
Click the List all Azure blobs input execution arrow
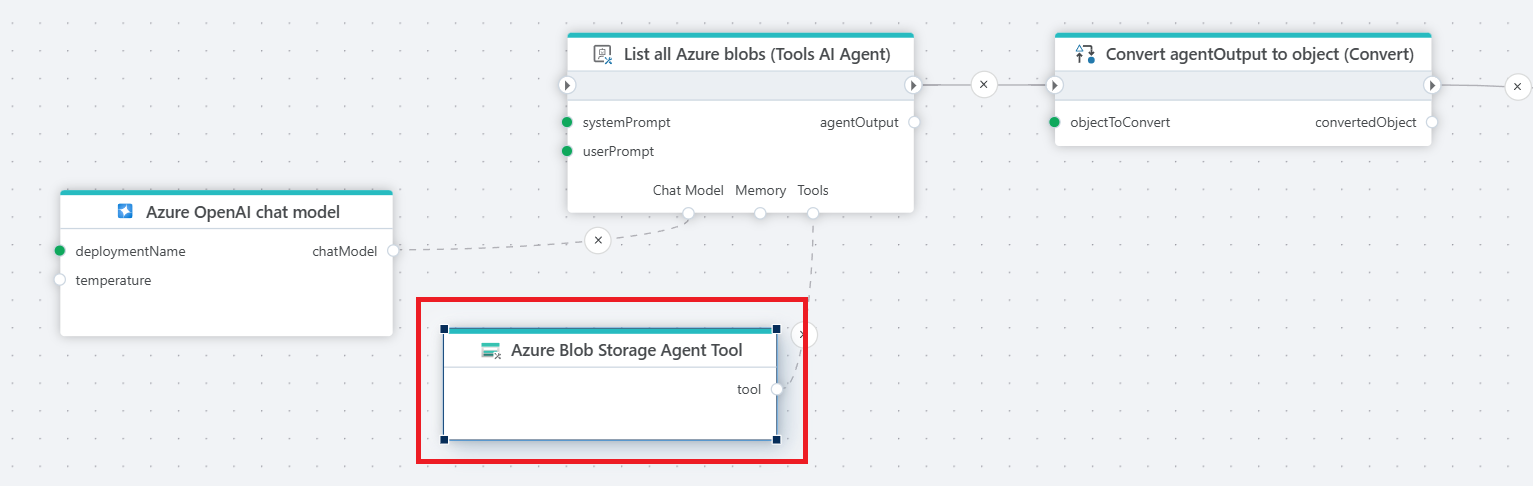point(567,85)
